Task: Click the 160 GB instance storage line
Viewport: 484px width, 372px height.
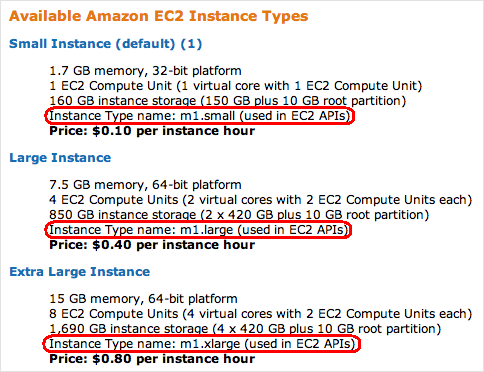Action: (x=228, y=101)
